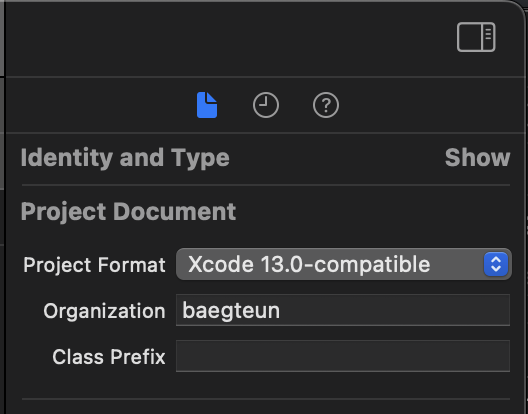
Task: Click the Project Document section header
Action: pos(128,212)
